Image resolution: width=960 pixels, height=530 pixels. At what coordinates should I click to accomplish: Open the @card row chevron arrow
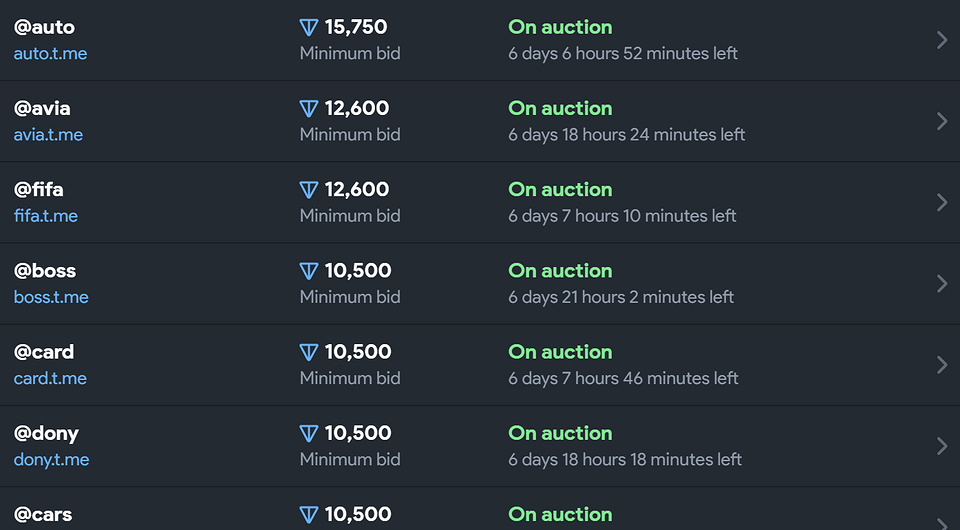[x=941, y=364]
